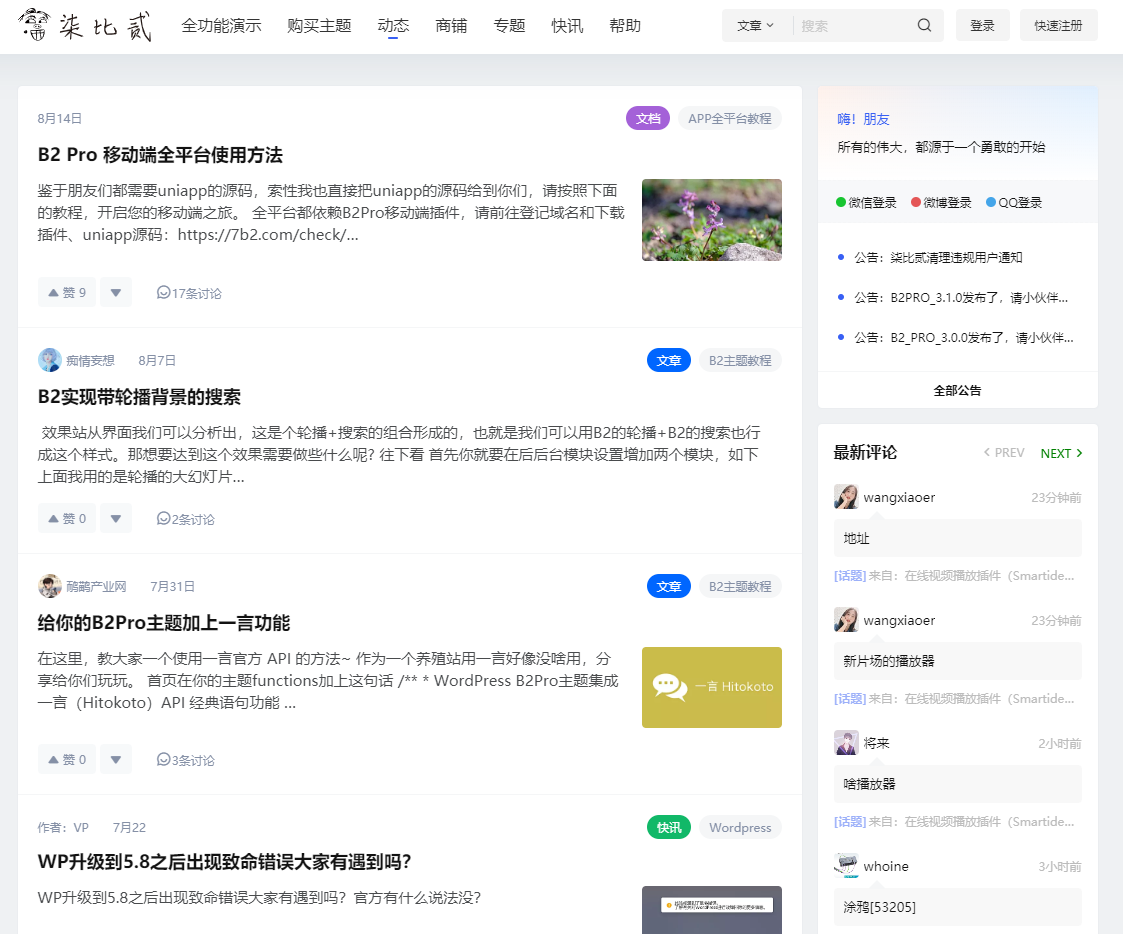Screen dimensions: 1123x934
Task: Upvote the B2实现带轮播背景的搜索 post
Action: 66,518
